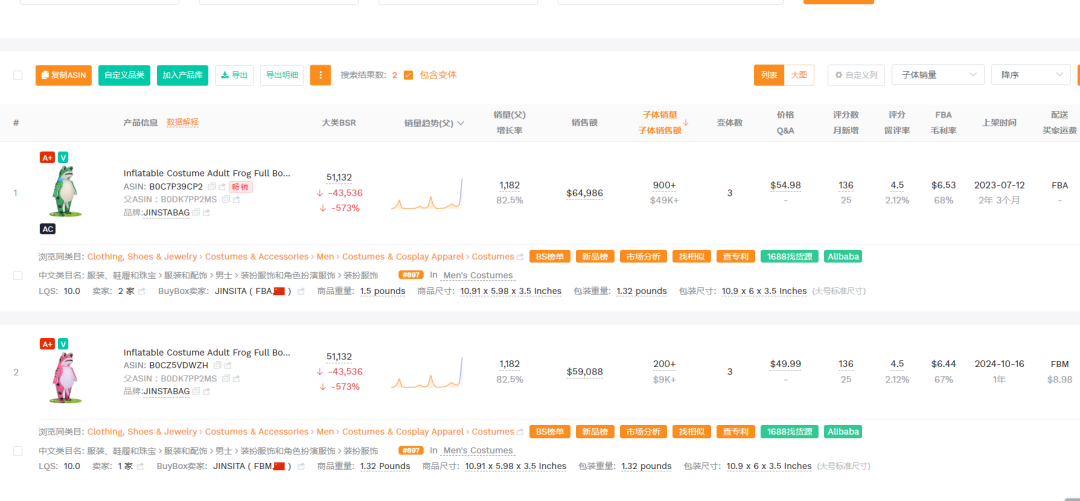Copy ASIN B0C7P39CP2 using its copy icon
Image resolution: width=1080 pixels, height=501 pixels.
click(x=212, y=187)
